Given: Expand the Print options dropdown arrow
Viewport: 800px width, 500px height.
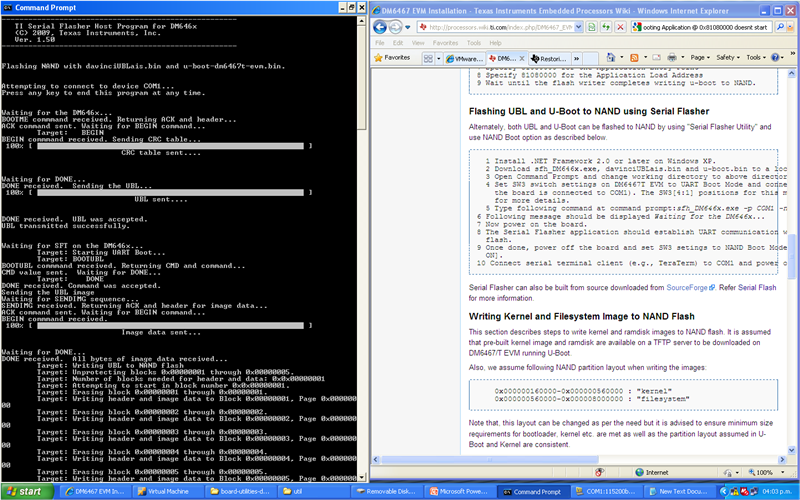Looking at the screenshot, I should pos(682,57).
